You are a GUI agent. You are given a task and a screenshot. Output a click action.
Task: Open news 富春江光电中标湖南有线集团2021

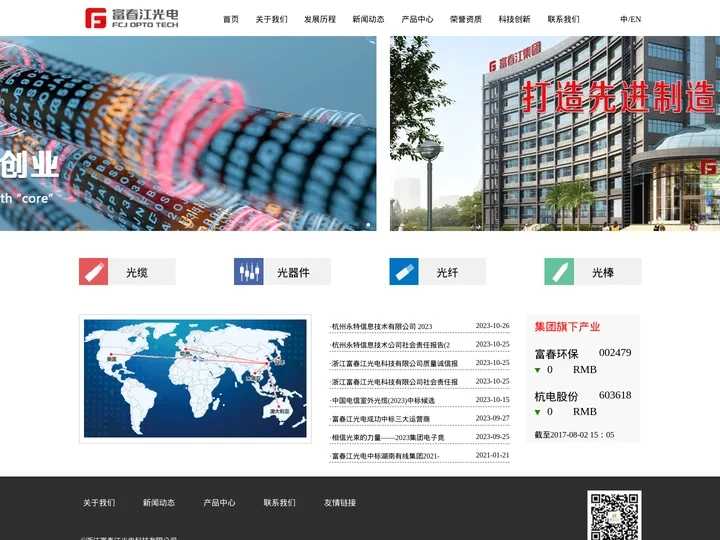(x=384, y=456)
